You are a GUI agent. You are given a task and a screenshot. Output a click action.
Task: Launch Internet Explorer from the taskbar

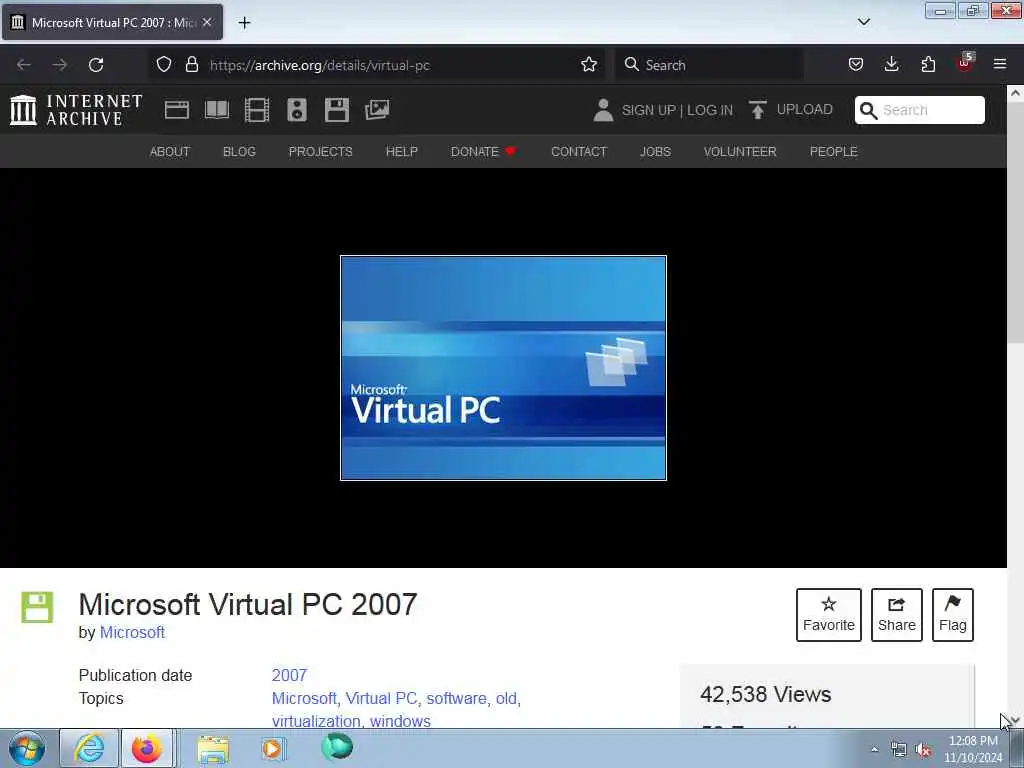tap(89, 748)
